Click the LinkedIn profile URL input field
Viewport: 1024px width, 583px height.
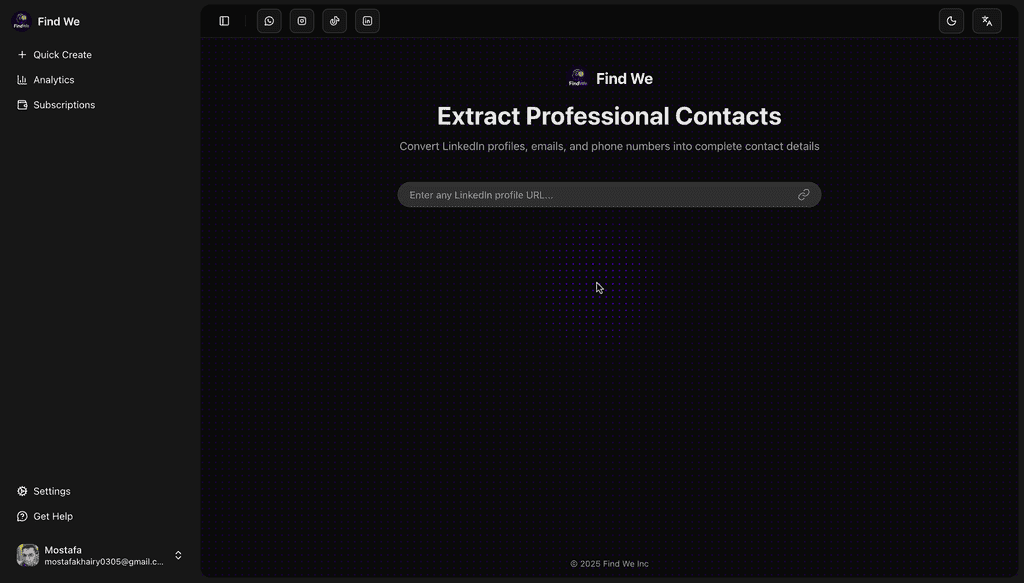tap(609, 195)
